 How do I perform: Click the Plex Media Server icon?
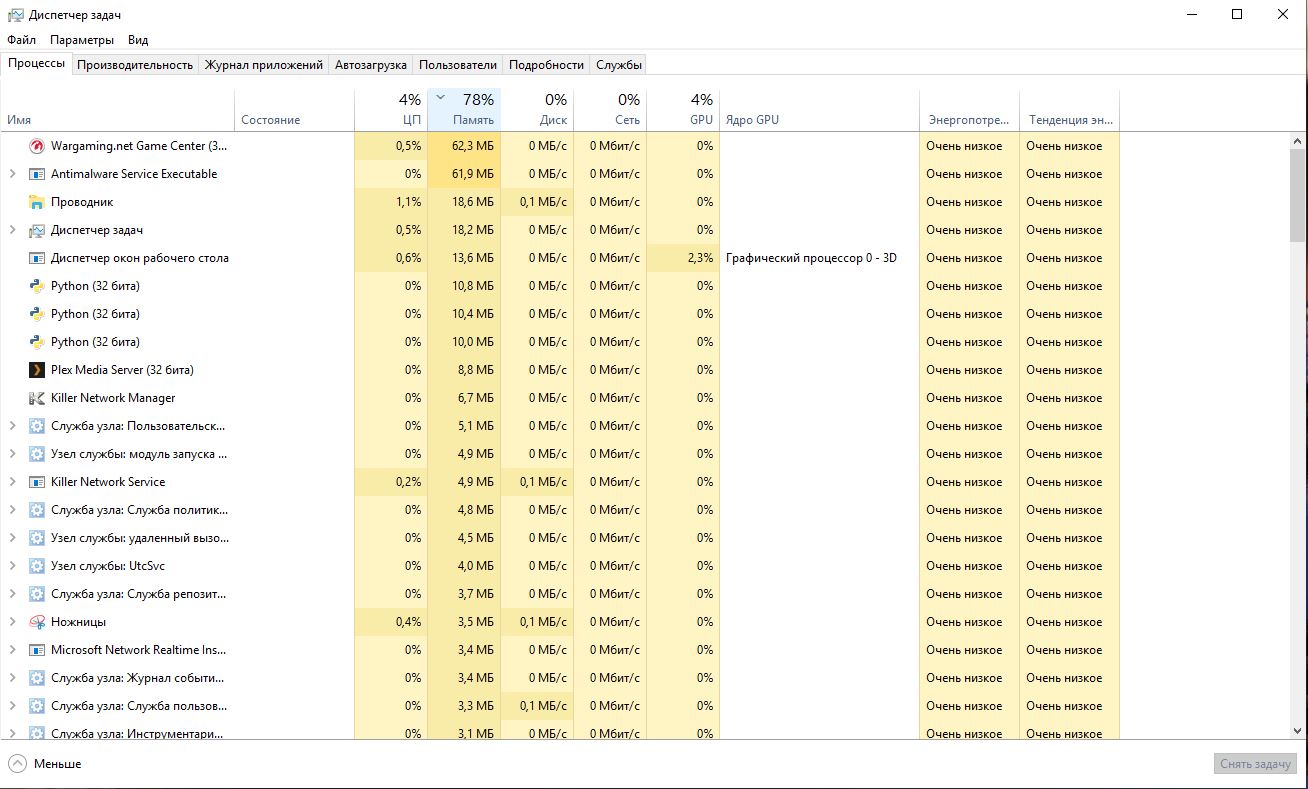pos(37,370)
